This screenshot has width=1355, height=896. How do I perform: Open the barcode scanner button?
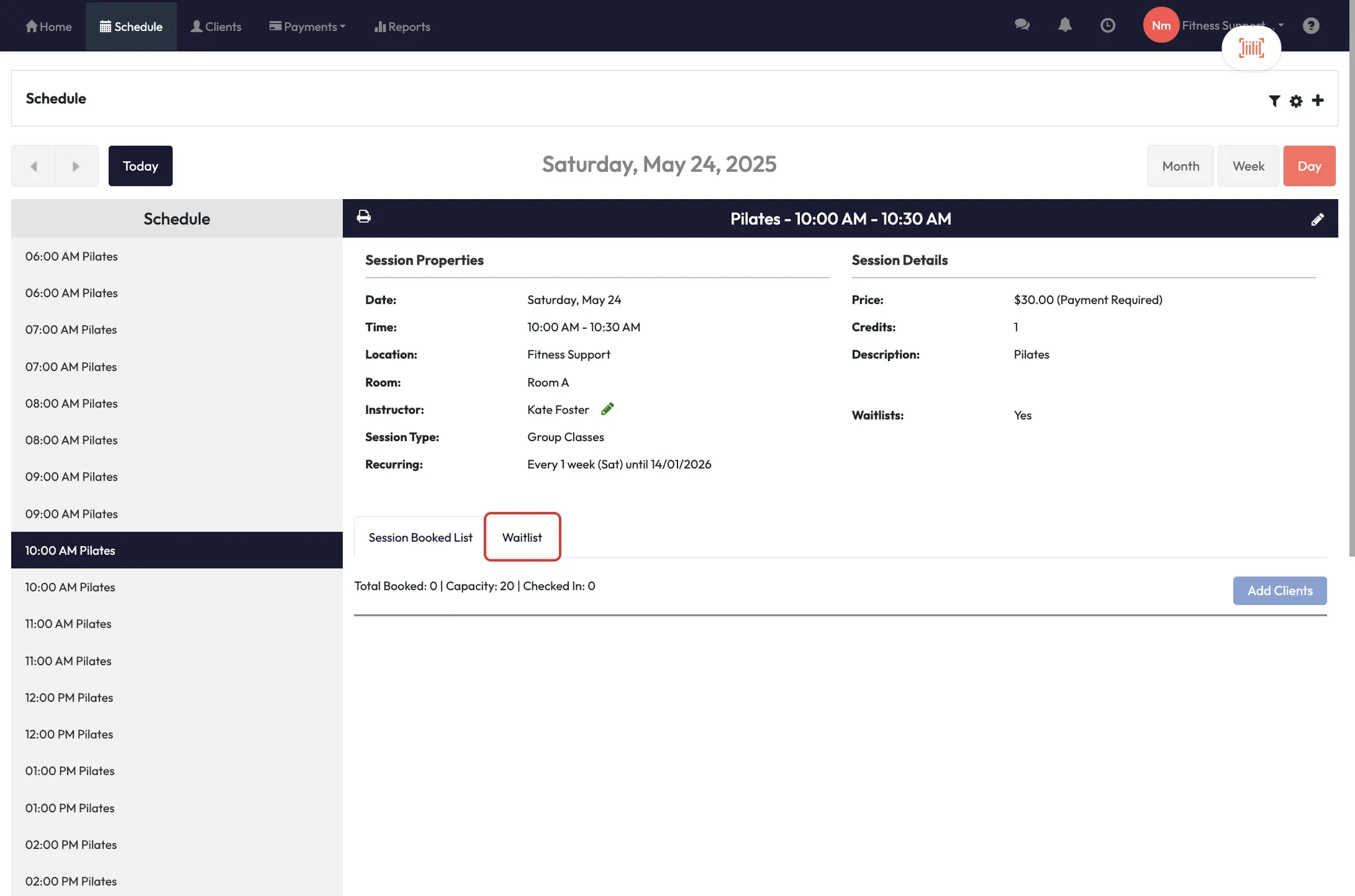pos(1250,48)
